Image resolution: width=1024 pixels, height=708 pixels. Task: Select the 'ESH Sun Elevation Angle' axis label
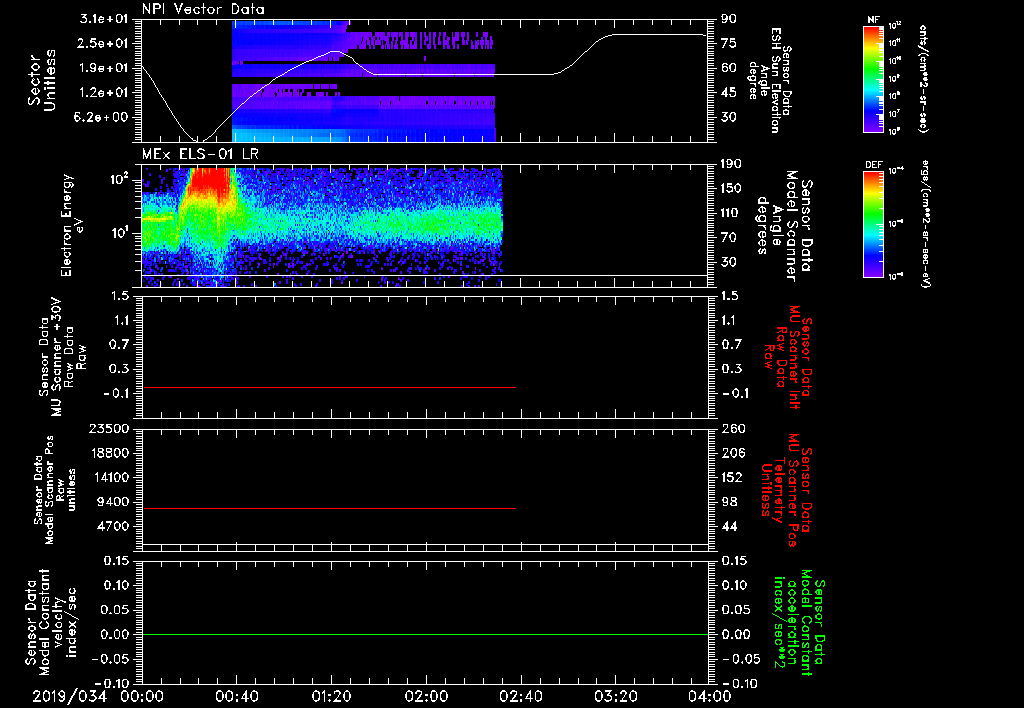coord(769,80)
